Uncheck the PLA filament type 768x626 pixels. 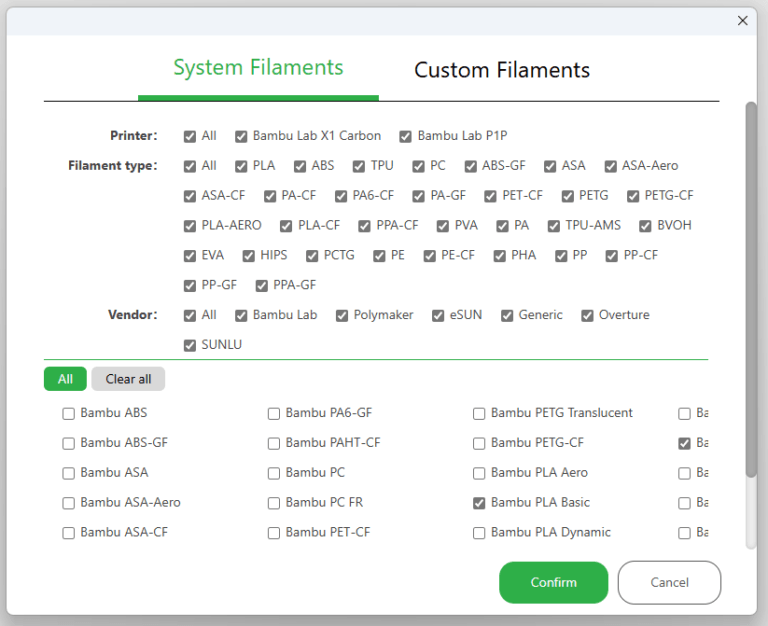pyautogui.click(x=242, y=166)
